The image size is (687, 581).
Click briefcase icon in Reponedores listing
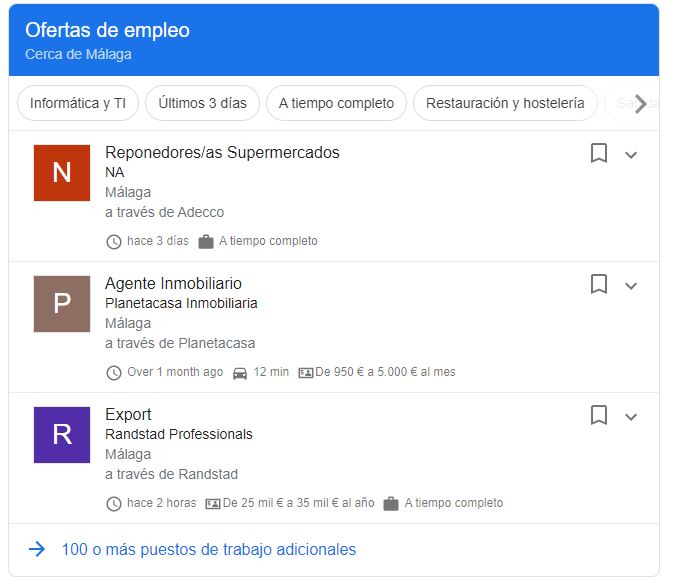coord(205,241)
